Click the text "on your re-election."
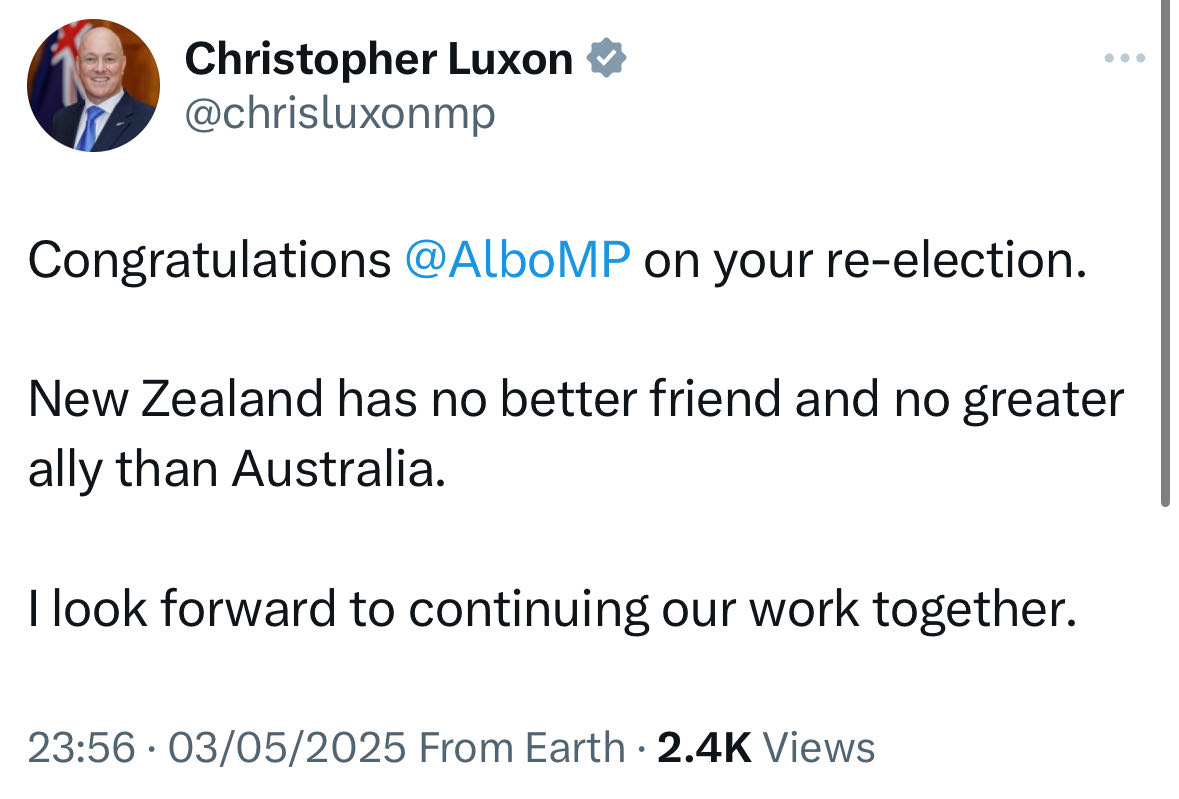1179x799 pixels. click(864, 261)
